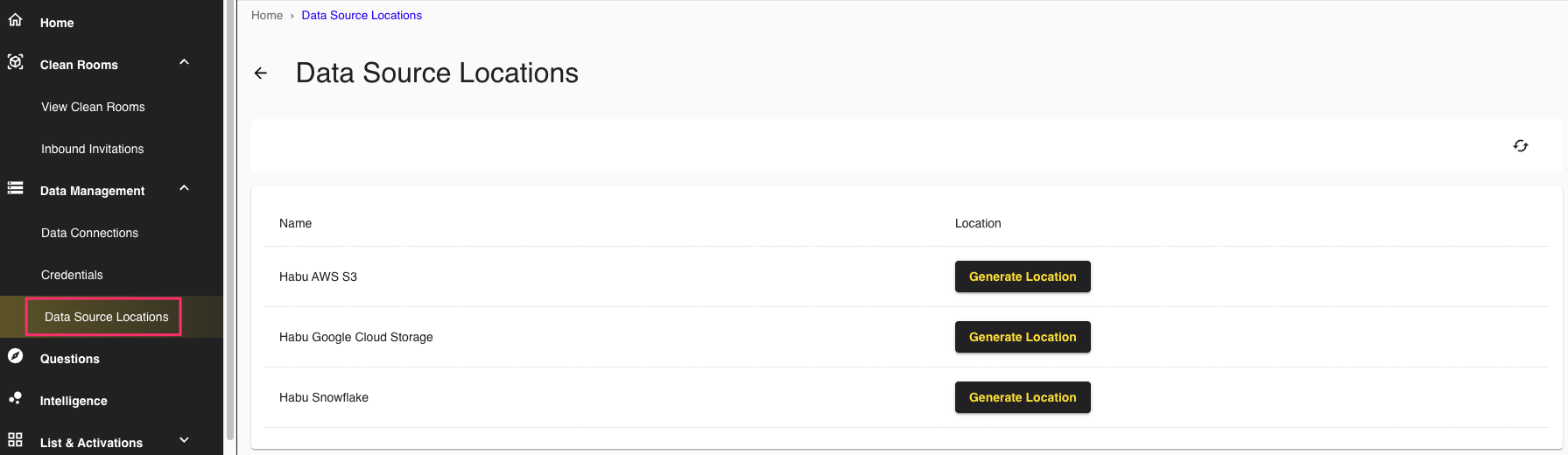
Task: Click the Questions compass icon
Action: click(x=15, y=355)
